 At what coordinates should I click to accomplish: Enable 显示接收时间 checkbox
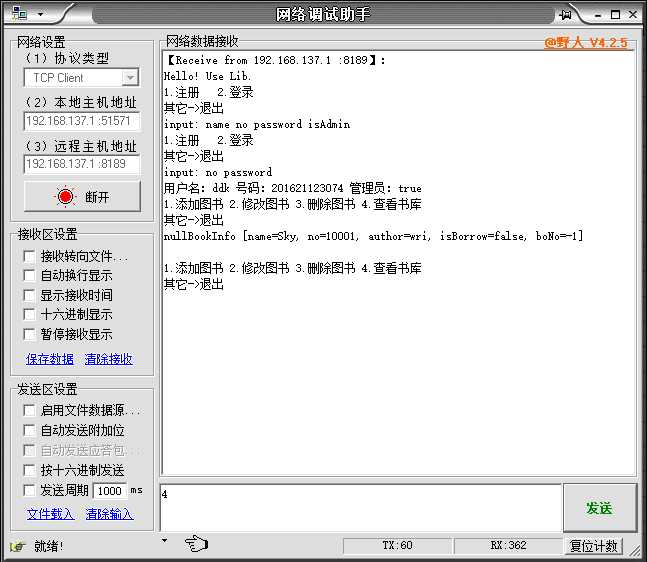click(x=29, y=295)
